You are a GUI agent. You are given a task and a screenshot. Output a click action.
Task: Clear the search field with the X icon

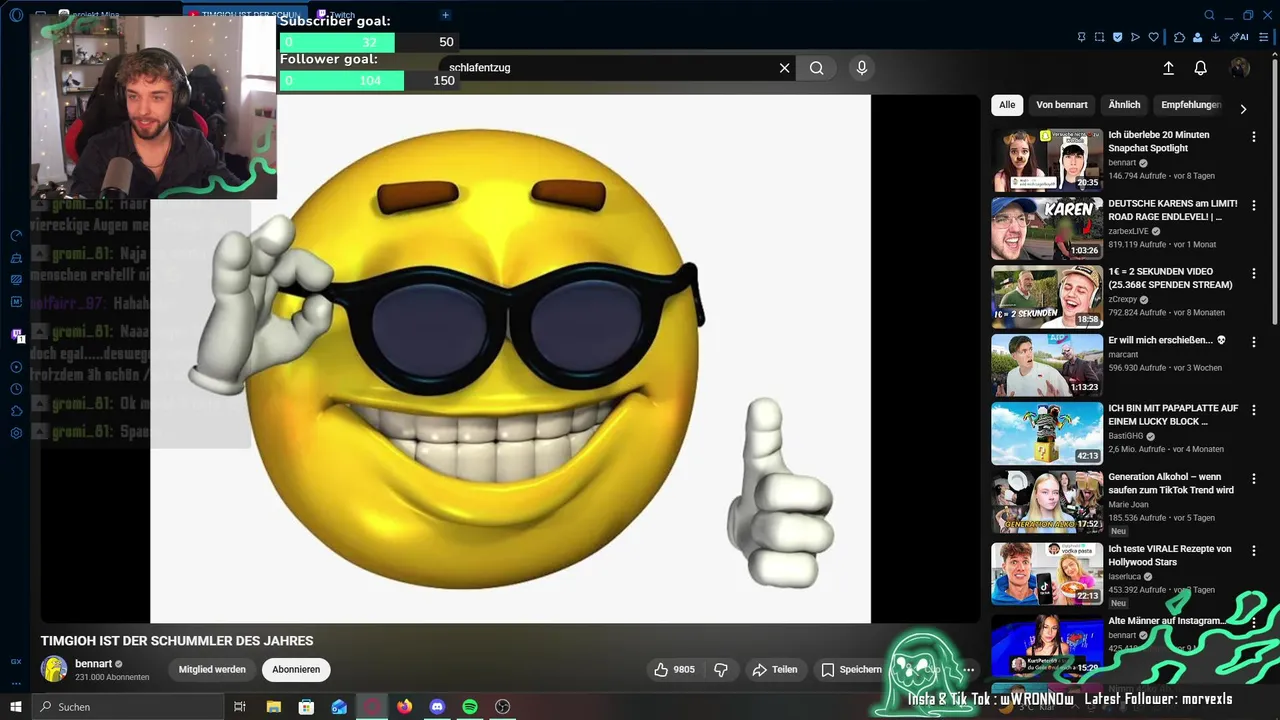tap(785, 68)
